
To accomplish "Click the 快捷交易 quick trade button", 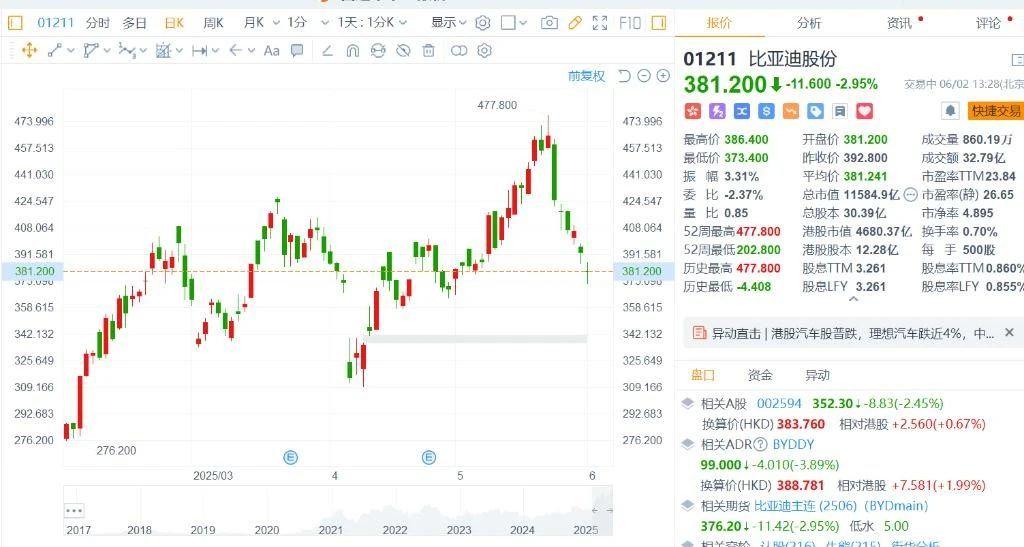I will click(996, 111).
